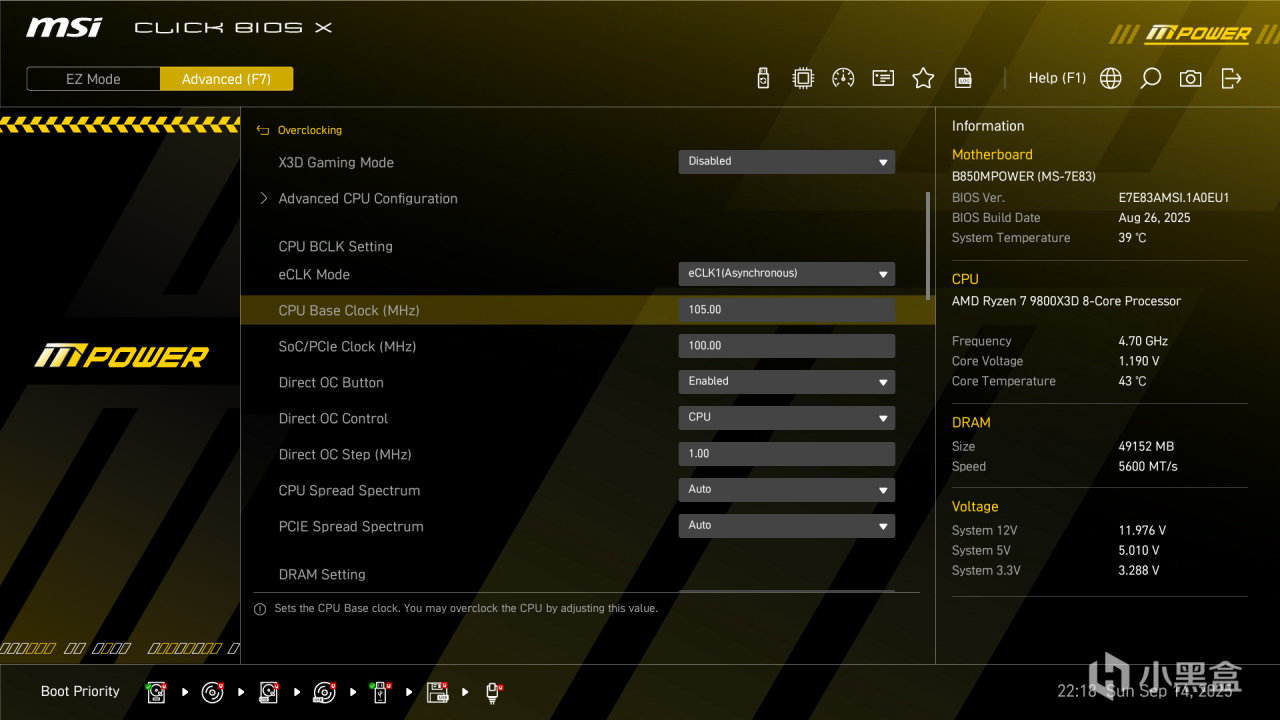This screenshot has height=720, width=1280.
Task: Open the M-Flash USB update icon
Action: (763, 78)
